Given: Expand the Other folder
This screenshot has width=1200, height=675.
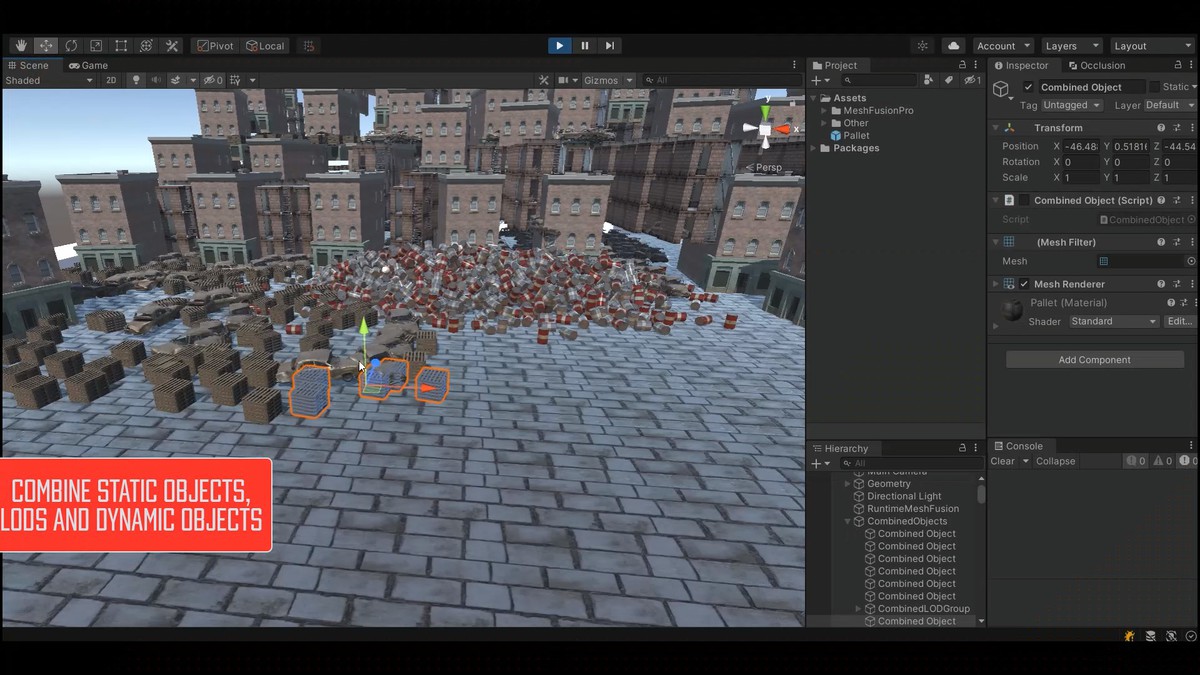Looking at the screenshot, I should 825,123.
